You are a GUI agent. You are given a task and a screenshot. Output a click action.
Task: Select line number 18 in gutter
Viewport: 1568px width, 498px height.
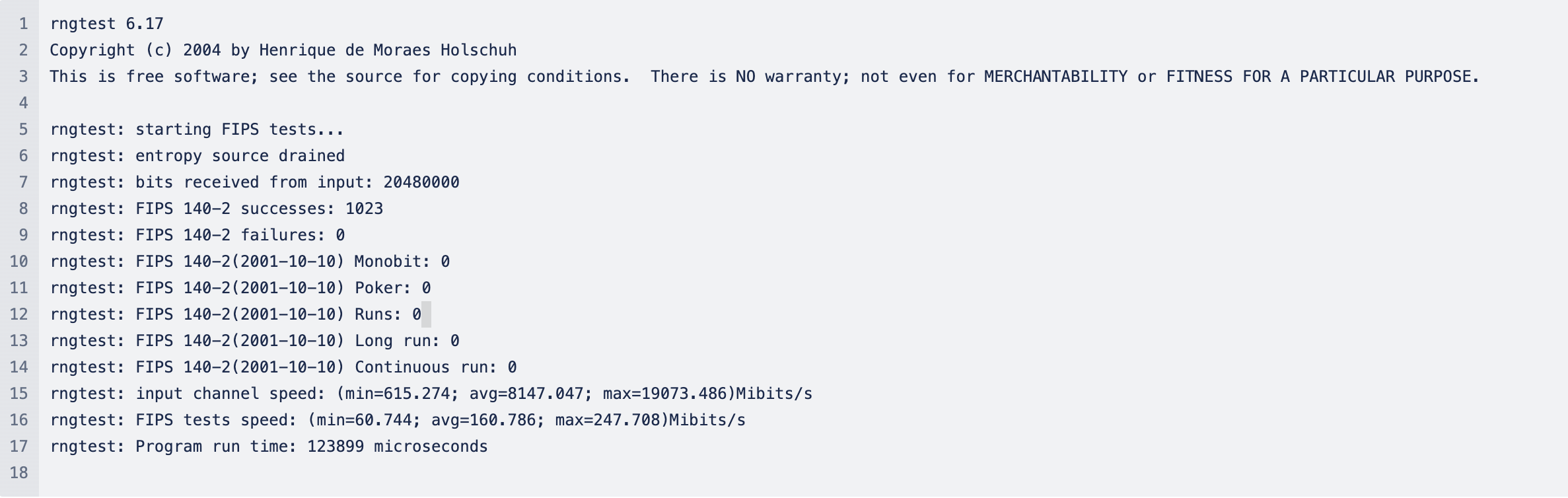click(19, 473)
